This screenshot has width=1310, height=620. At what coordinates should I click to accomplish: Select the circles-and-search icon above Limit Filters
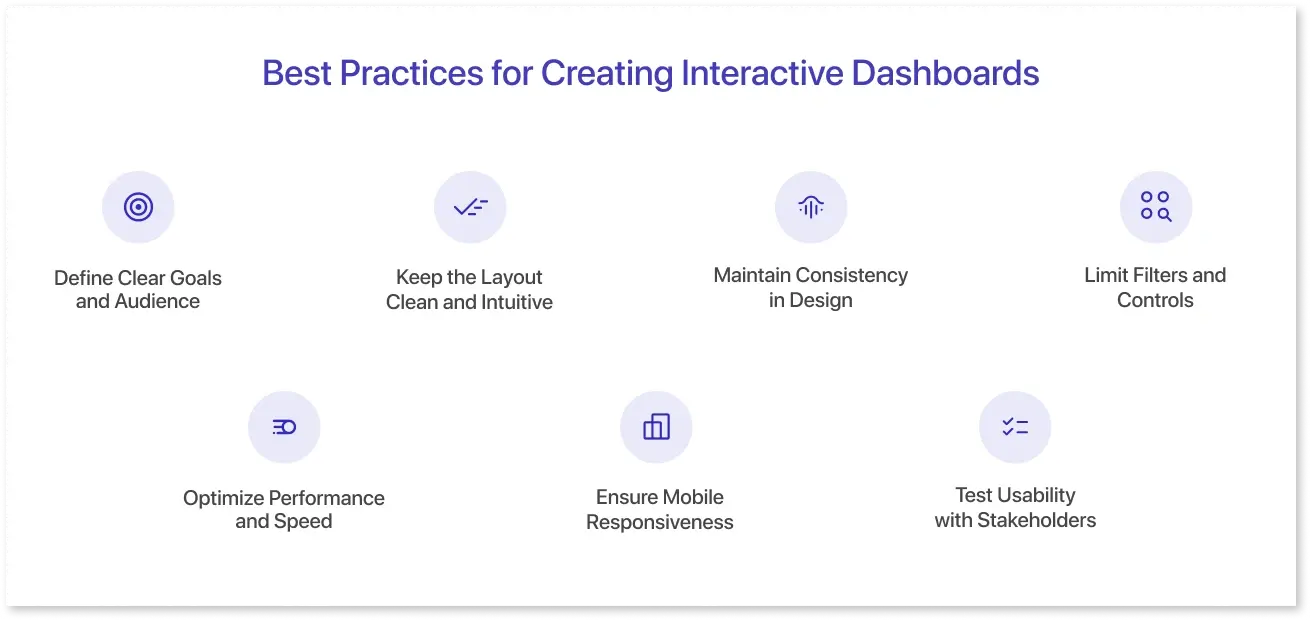click(x=1156, y=207)
